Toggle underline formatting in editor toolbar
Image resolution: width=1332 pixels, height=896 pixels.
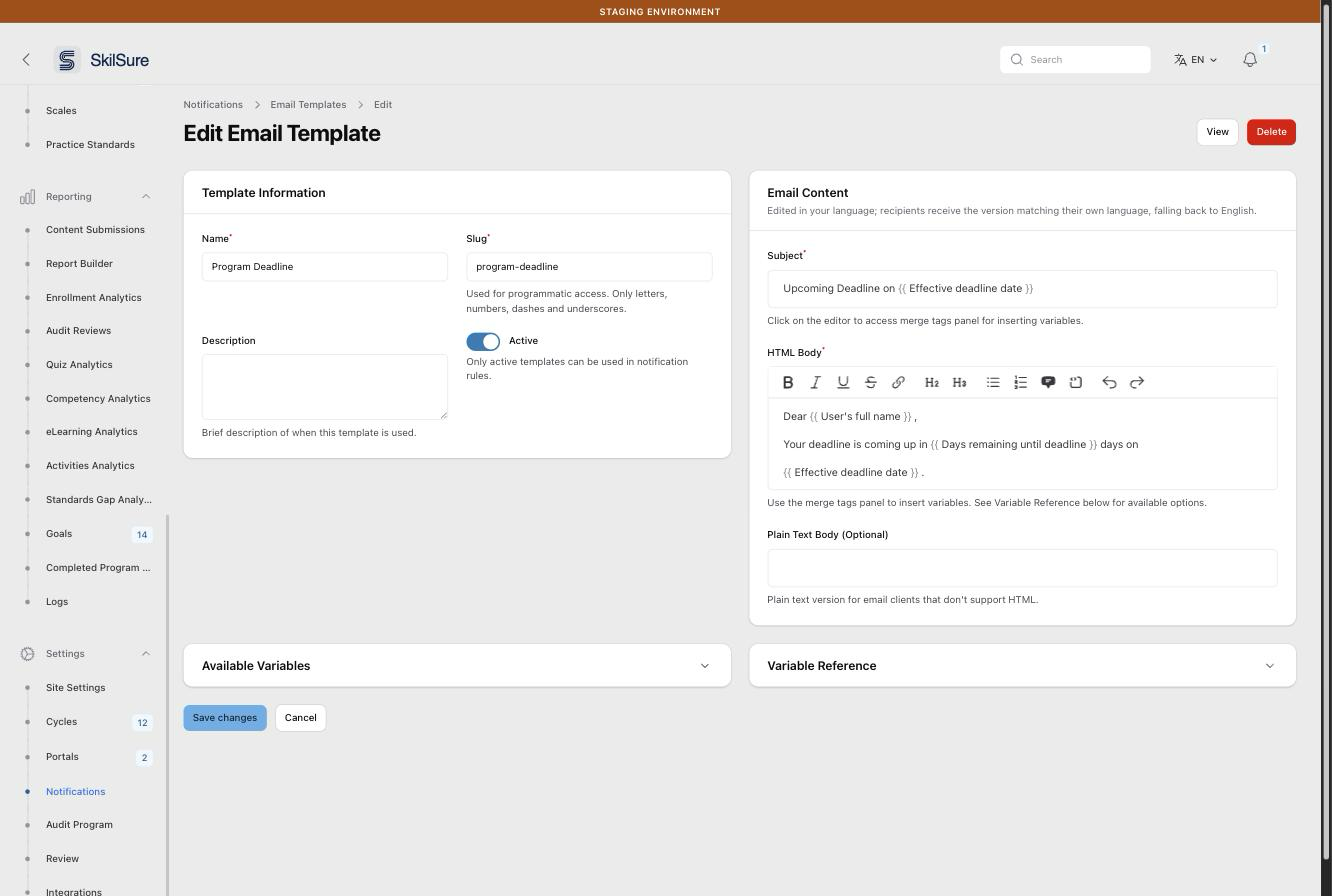click(x=843, y=382)
